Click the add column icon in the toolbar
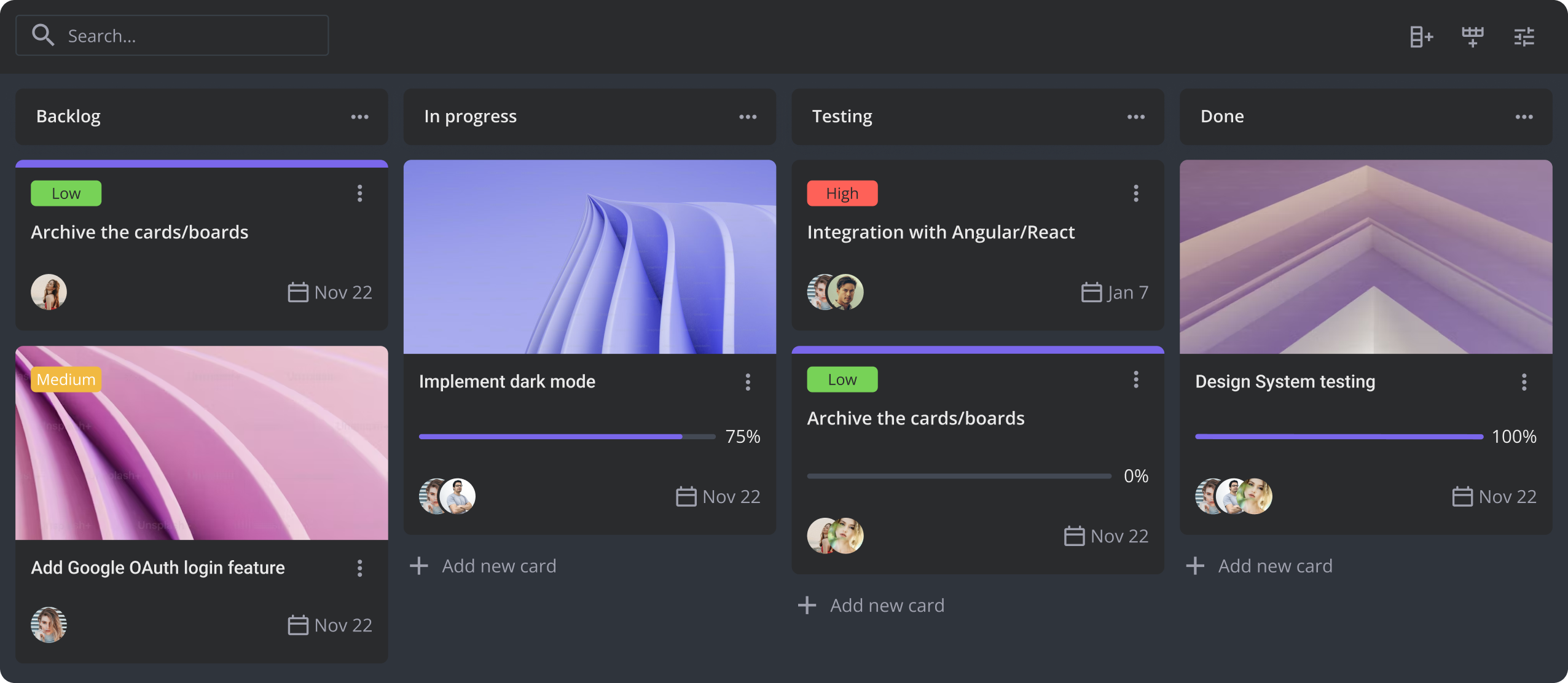Viewport: 1568px width, 683px height. pyautogui.click(x=1421, y=37)
